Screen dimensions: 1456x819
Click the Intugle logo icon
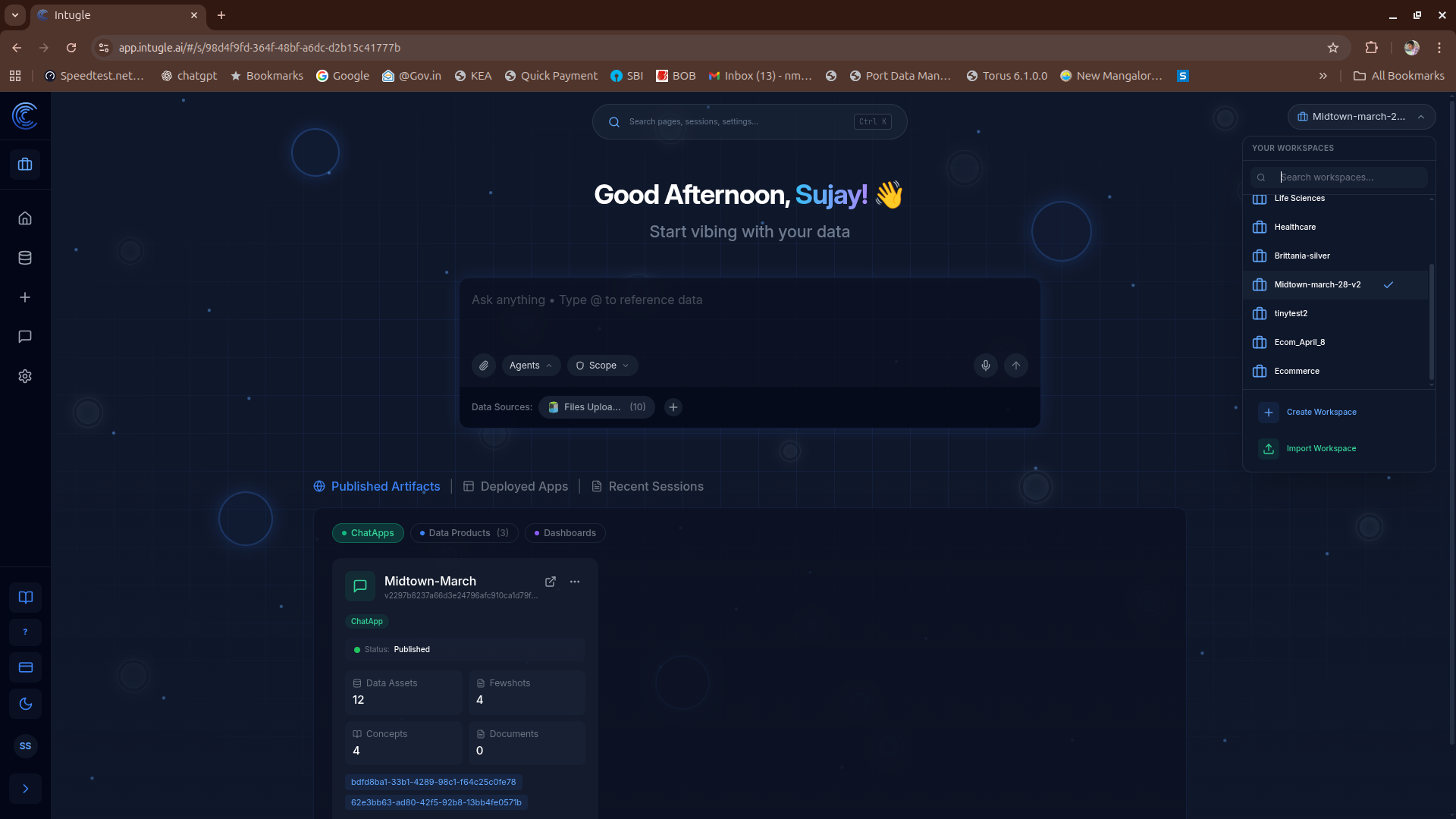[x=25, y=116]
